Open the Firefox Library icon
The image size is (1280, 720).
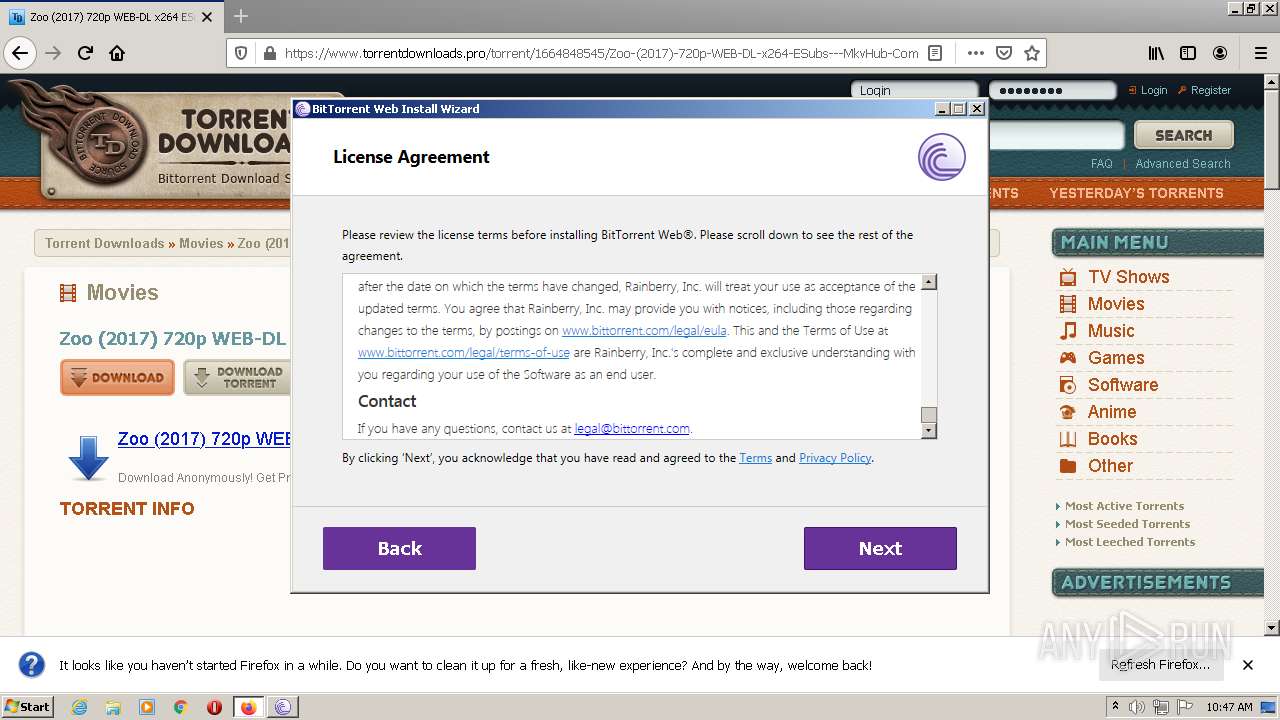click(1156, 53)
